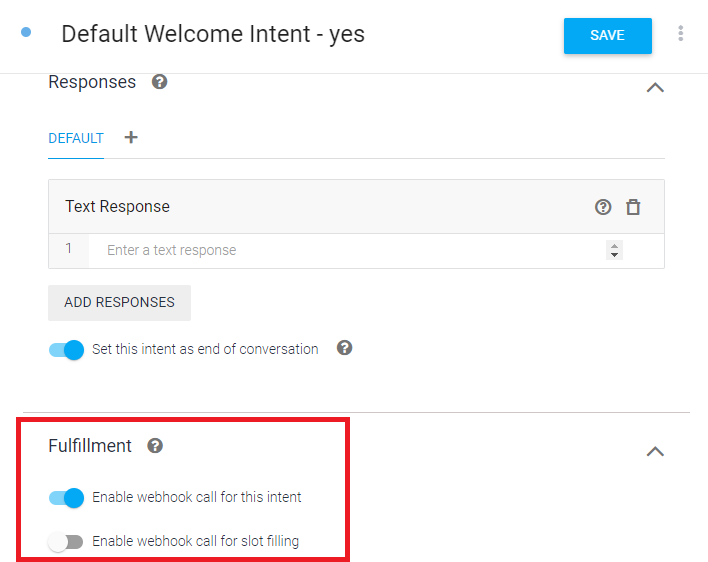
Task: Click the blue dot beside intent title
Action: click(26, 32)
